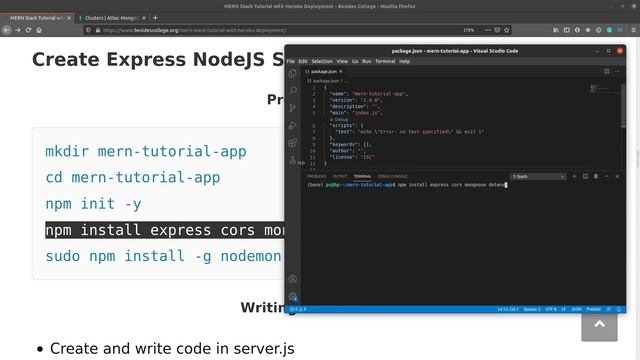
Task: Split the terminal panel
Action: coord(585,176)
